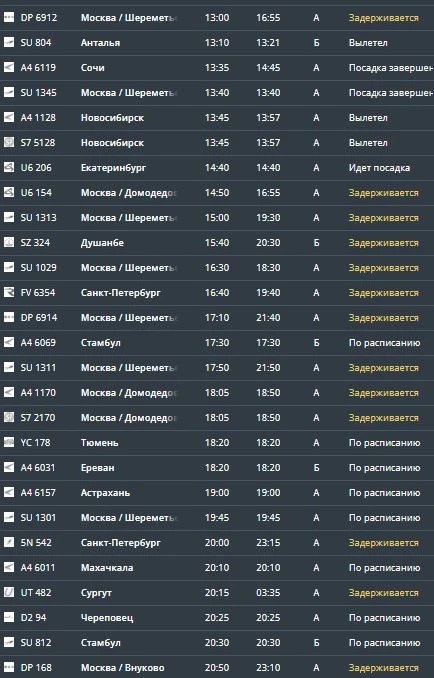Click the Rossiya icon next to FV 6354
434x678 pixels.
(x=9, y=292)
